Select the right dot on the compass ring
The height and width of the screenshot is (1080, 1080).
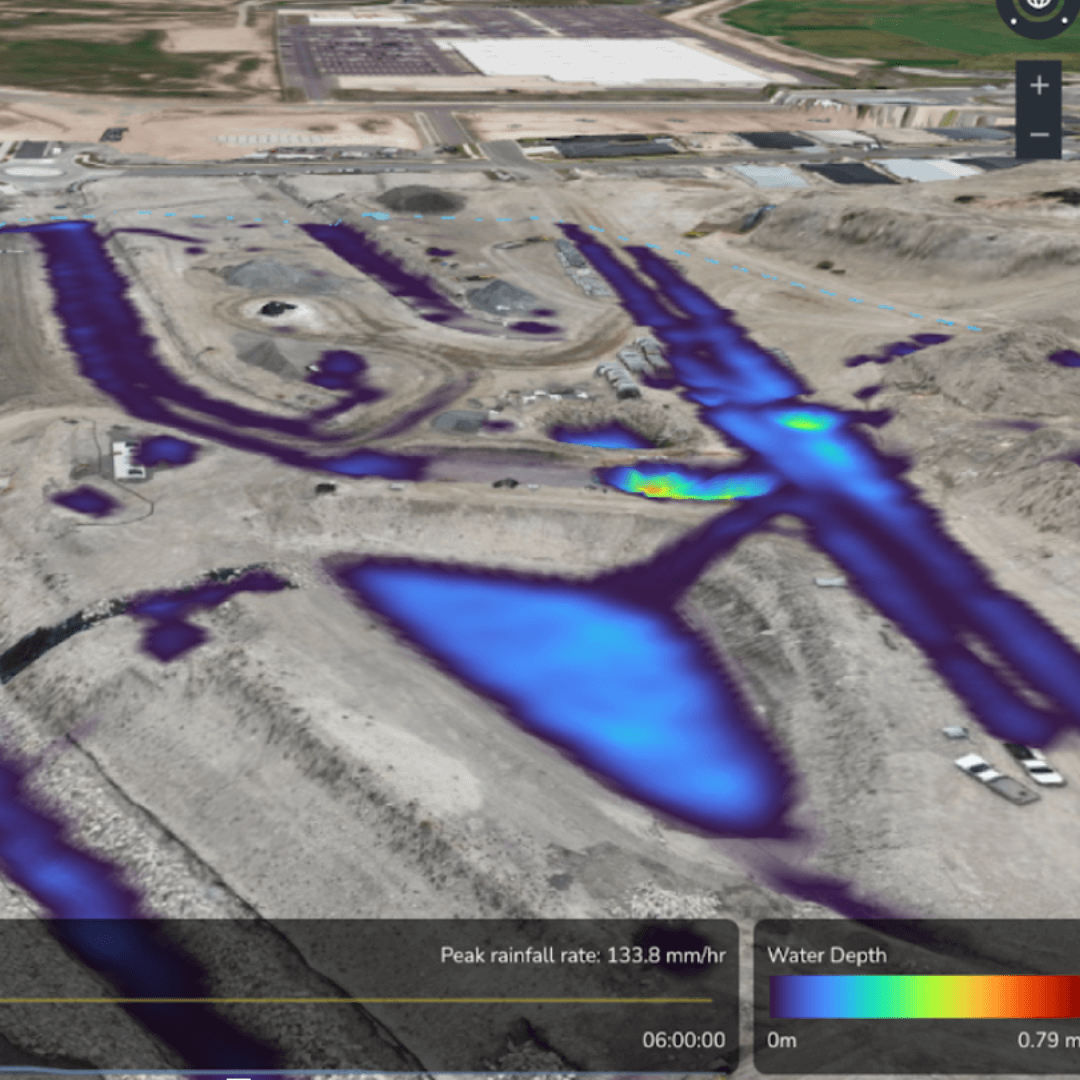[1064, 21]
